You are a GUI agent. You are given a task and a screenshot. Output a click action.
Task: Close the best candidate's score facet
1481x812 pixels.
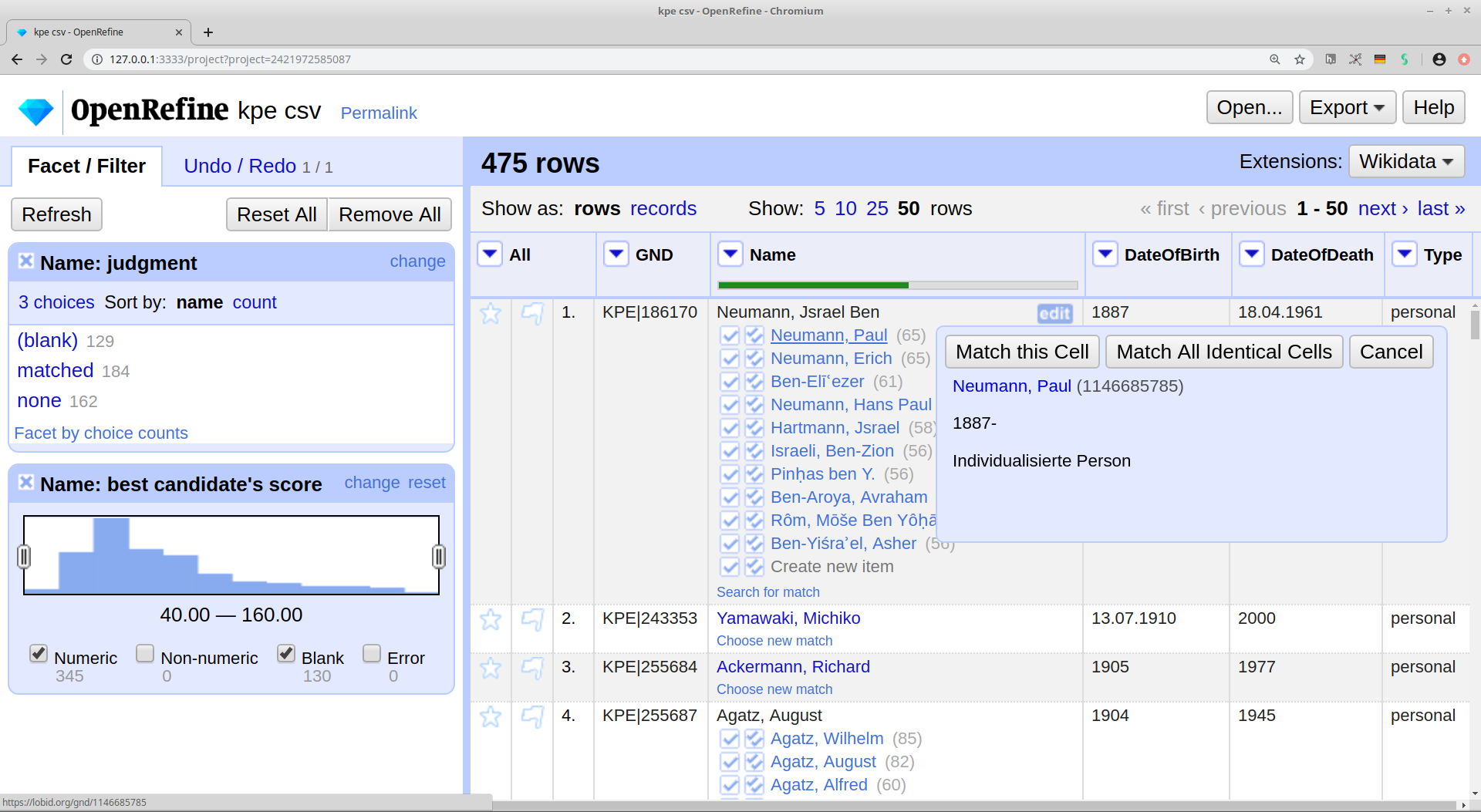point(25,482)
